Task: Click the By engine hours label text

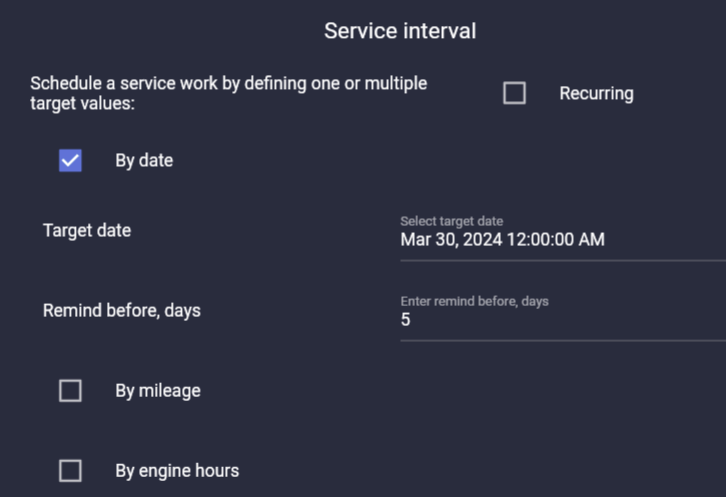Action: tap(177, 470)
